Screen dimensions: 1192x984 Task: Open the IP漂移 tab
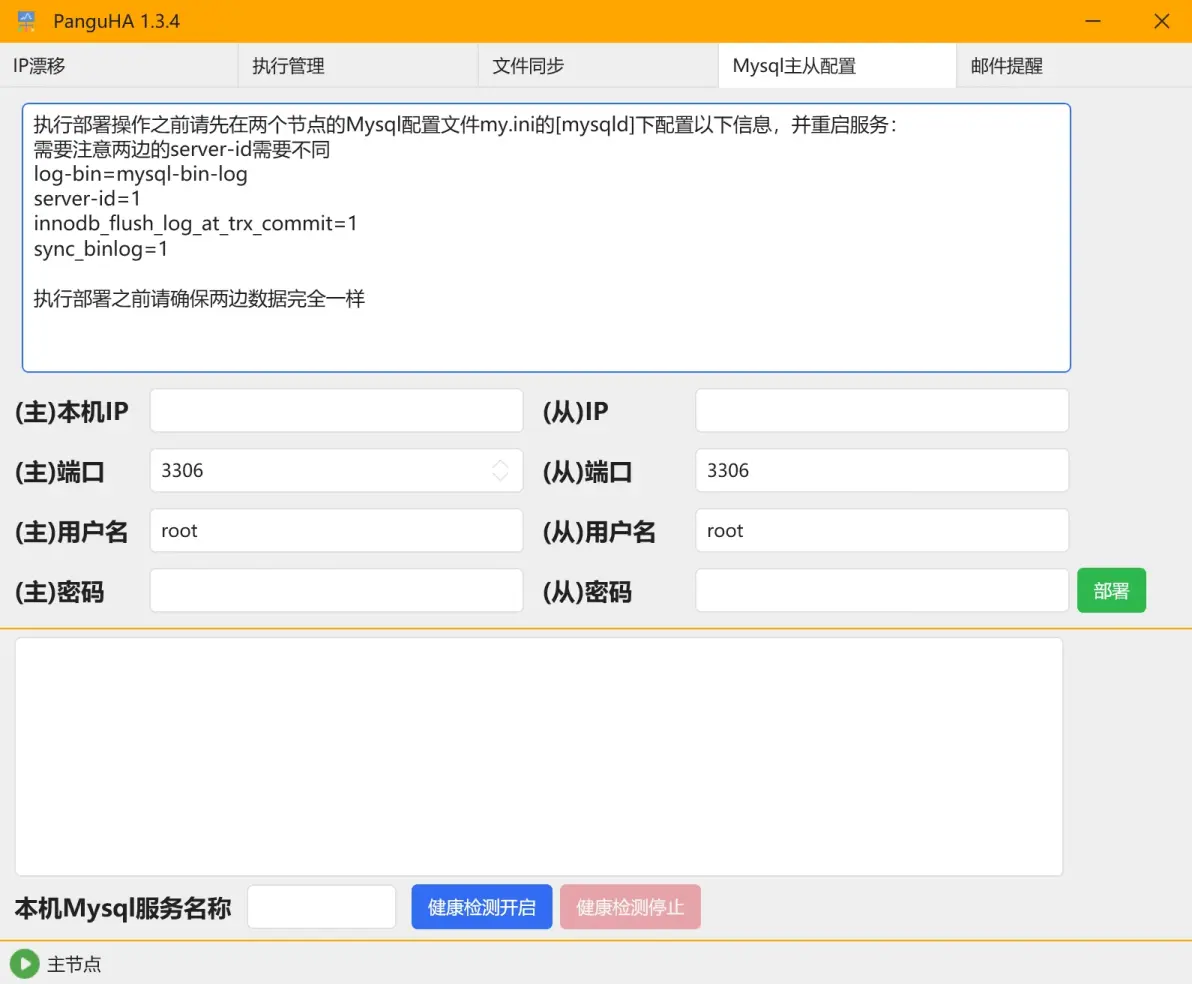click(x=119, y=65)
